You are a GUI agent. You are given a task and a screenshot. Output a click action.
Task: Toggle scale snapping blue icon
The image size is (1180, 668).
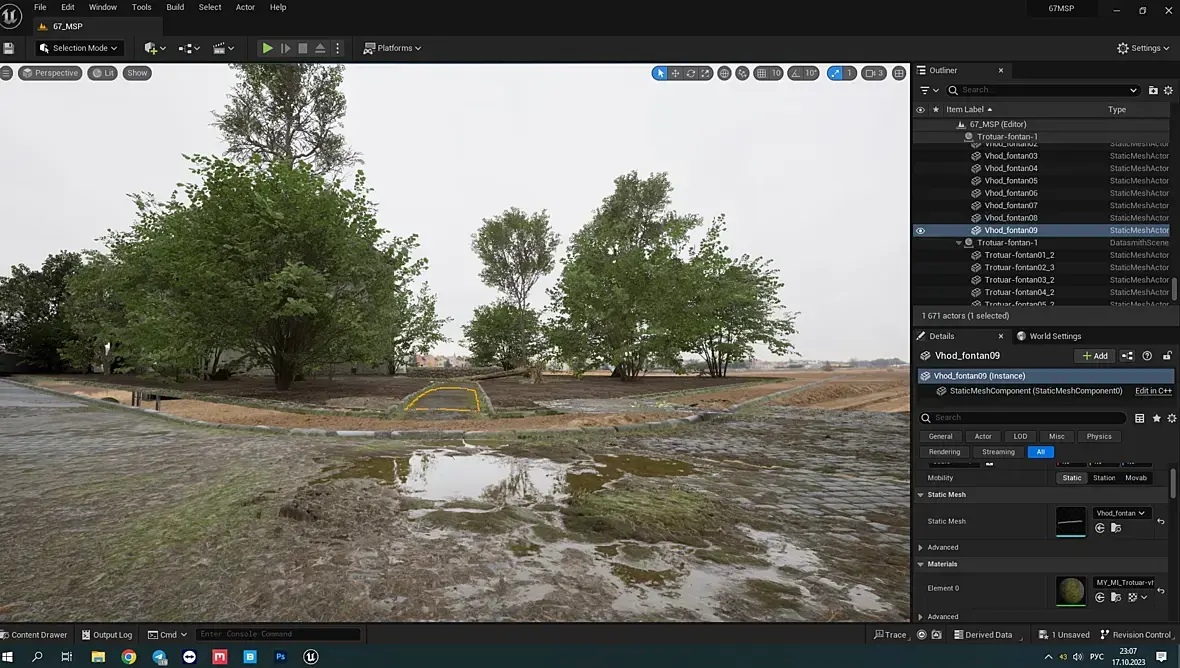[x=835, y=73]
